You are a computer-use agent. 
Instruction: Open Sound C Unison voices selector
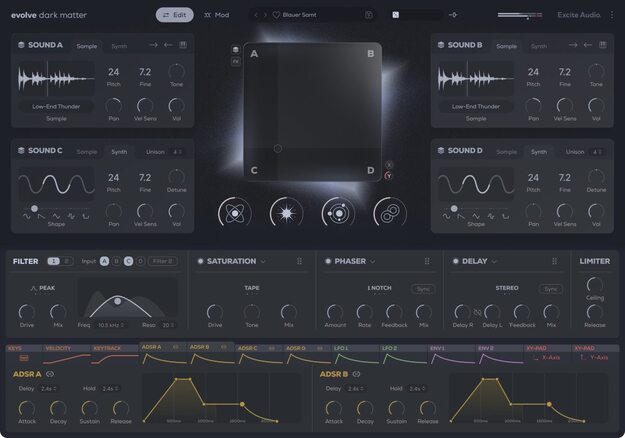(177, 152)
